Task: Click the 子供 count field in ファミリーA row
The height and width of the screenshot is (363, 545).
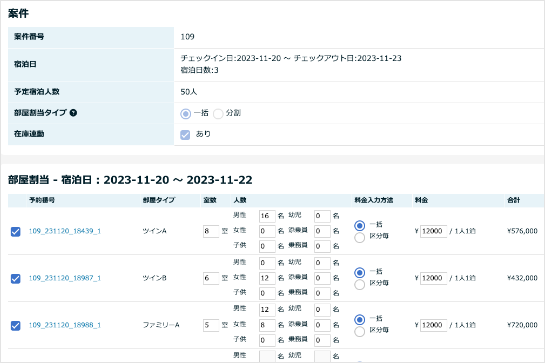Action: coord(267,340)
